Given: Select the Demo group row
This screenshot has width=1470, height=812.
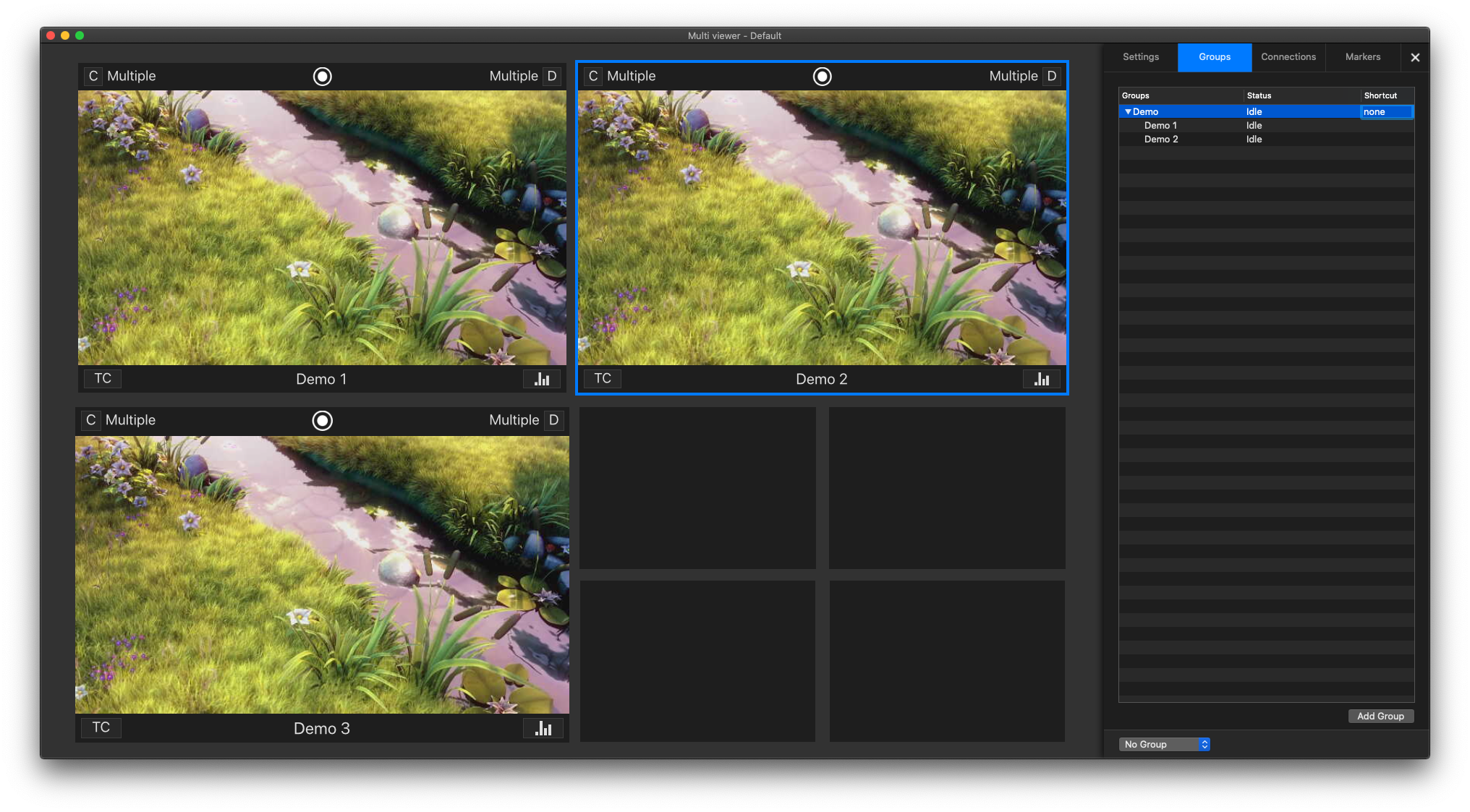Looking at the screenshot, I should 1266,111.
